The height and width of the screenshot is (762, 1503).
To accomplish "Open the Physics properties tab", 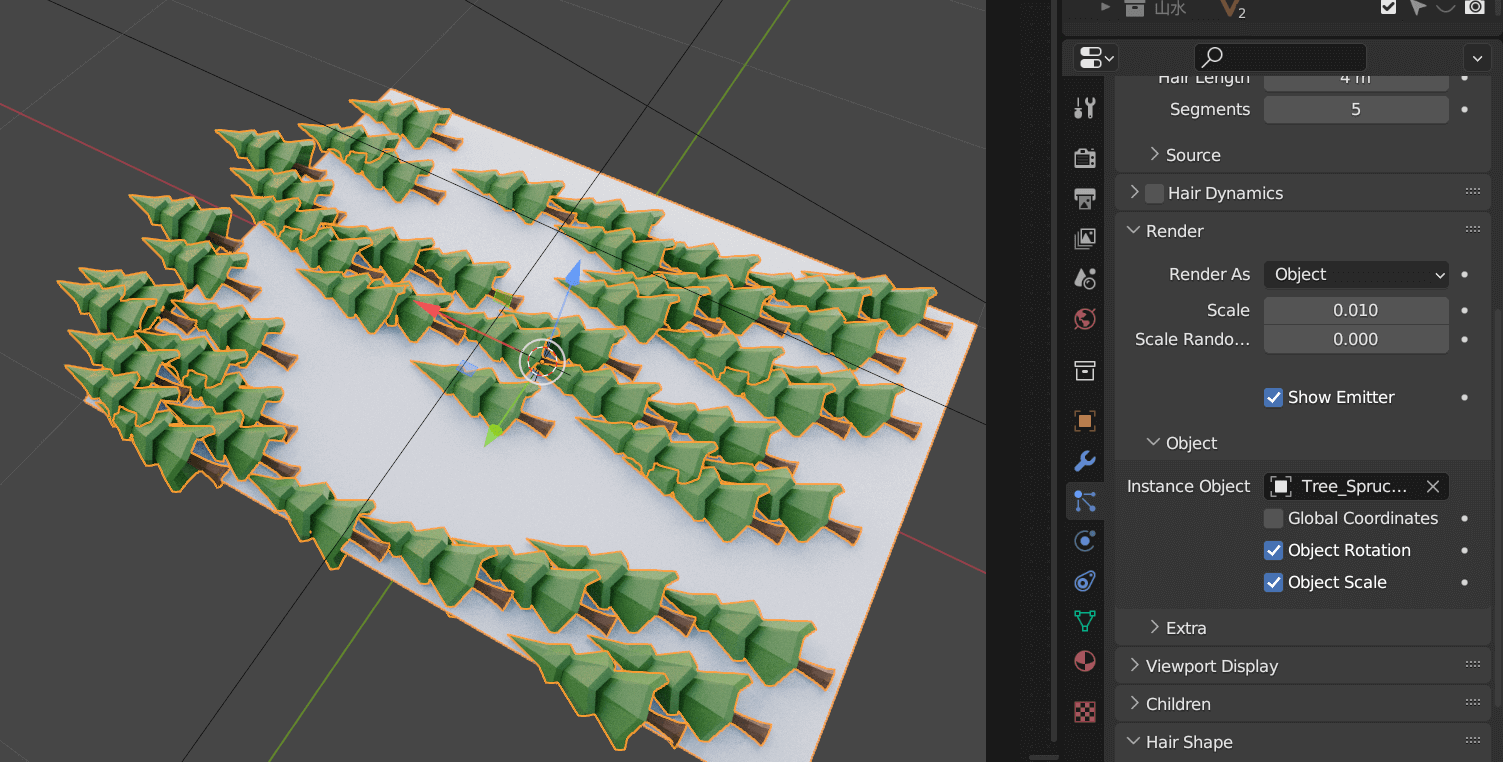I will coord(1085,541).
